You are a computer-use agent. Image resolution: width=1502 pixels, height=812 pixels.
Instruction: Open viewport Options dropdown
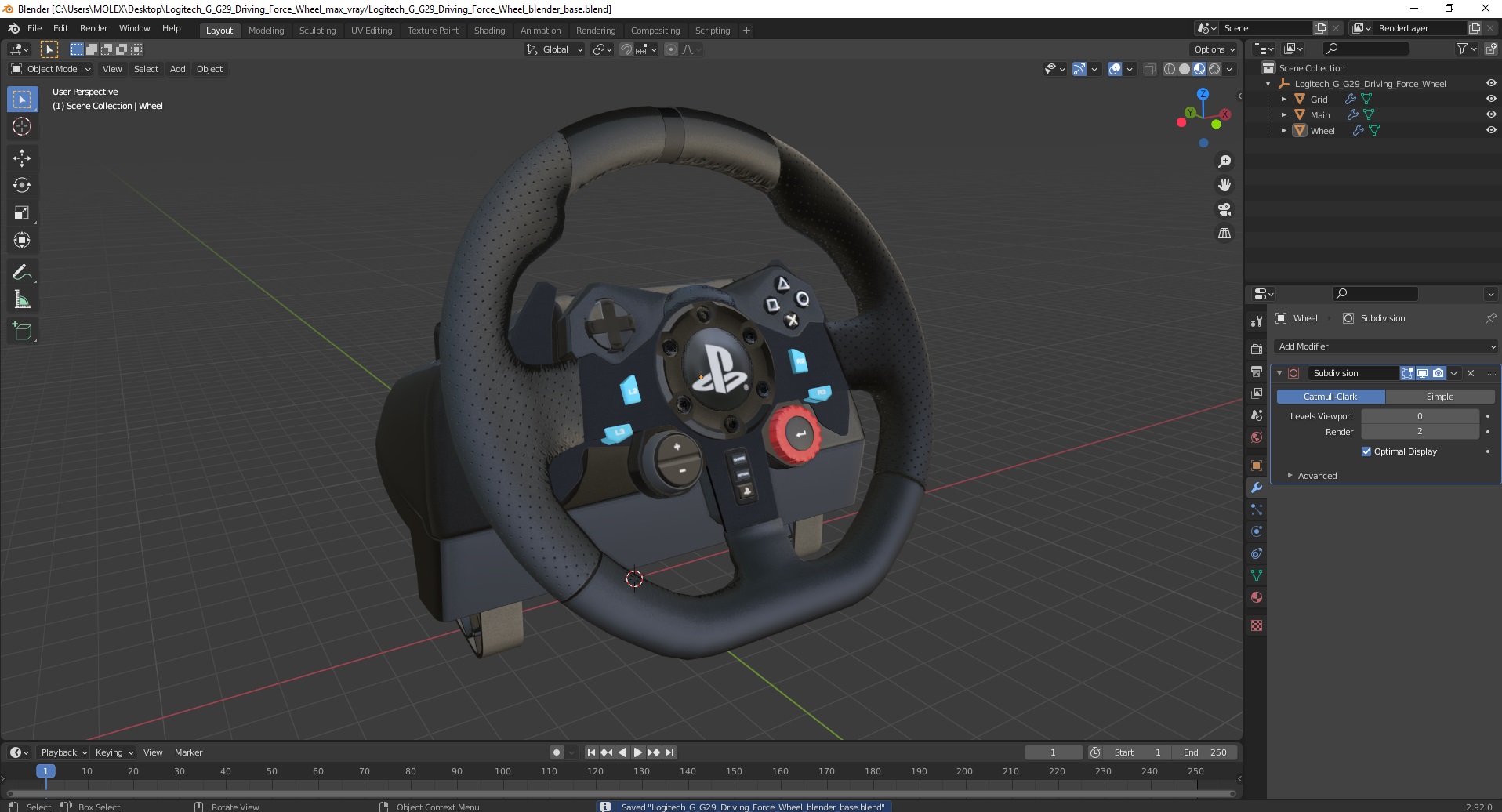(x=1214, y=49)
